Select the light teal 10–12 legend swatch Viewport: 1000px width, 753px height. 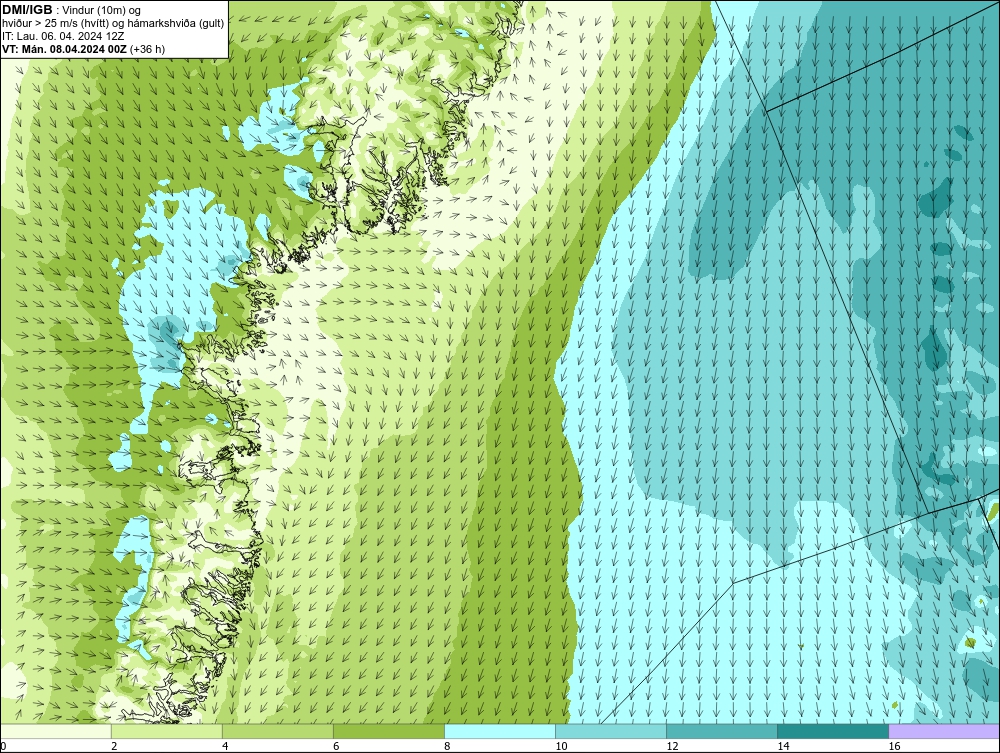point(611,731)
